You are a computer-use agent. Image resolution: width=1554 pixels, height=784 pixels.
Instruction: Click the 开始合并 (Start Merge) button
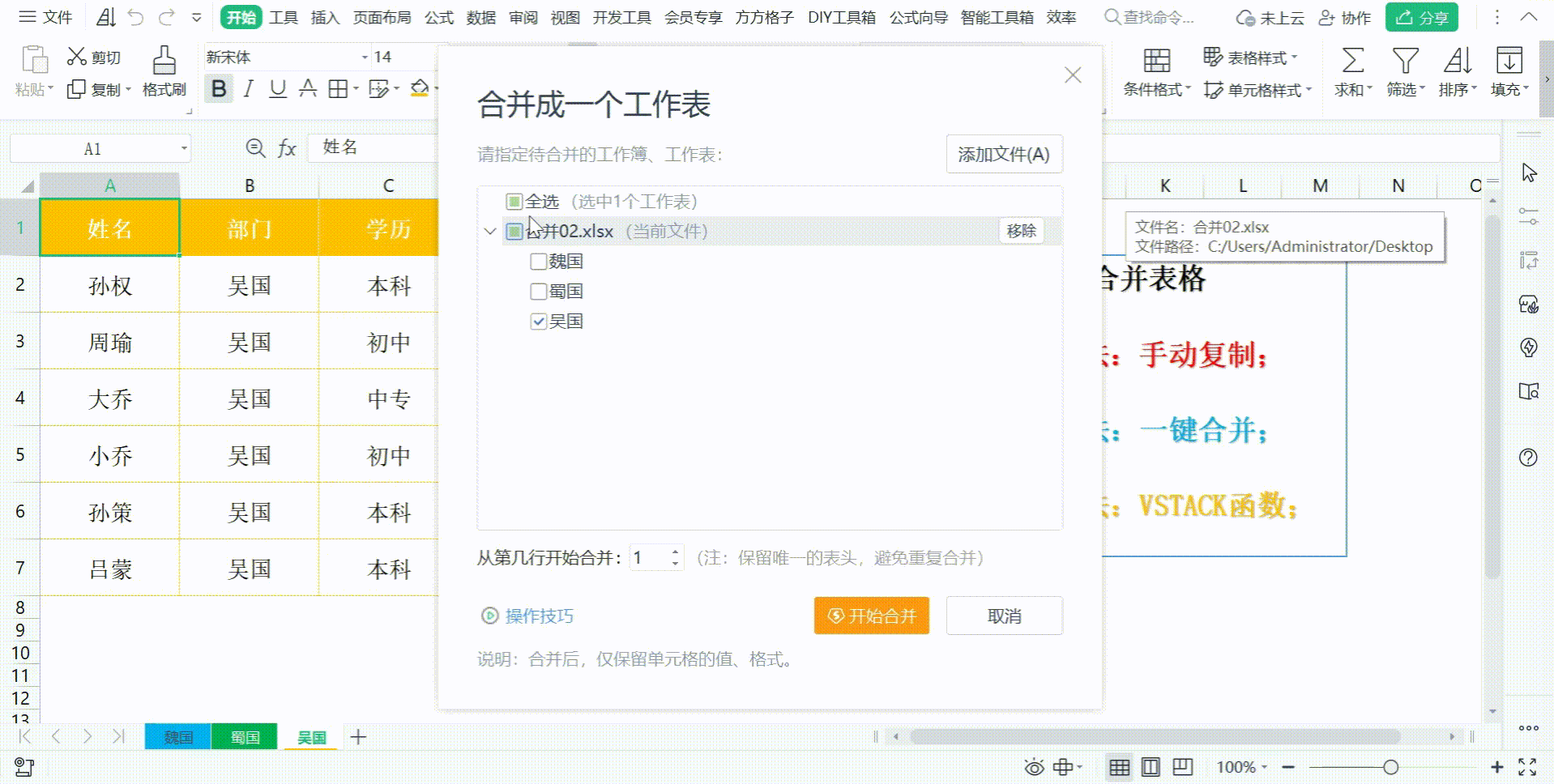point(871,616)
